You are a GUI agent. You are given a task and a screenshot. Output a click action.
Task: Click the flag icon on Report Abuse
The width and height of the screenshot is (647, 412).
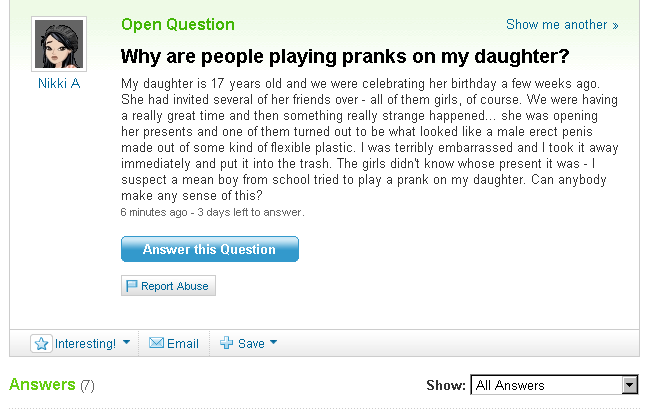coord(131,286)
